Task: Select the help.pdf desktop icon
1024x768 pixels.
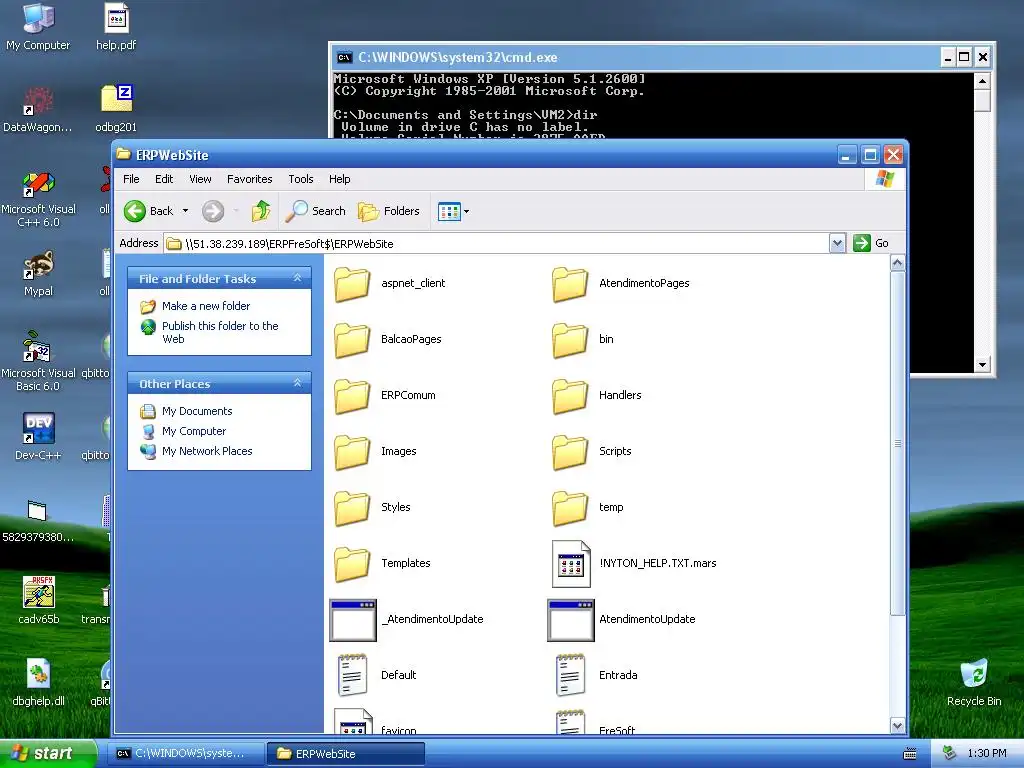Action: 116,18
